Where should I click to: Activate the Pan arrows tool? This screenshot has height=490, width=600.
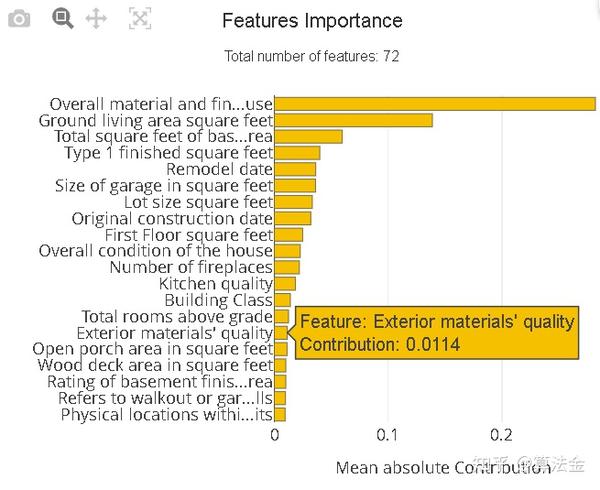click(96, 18)
